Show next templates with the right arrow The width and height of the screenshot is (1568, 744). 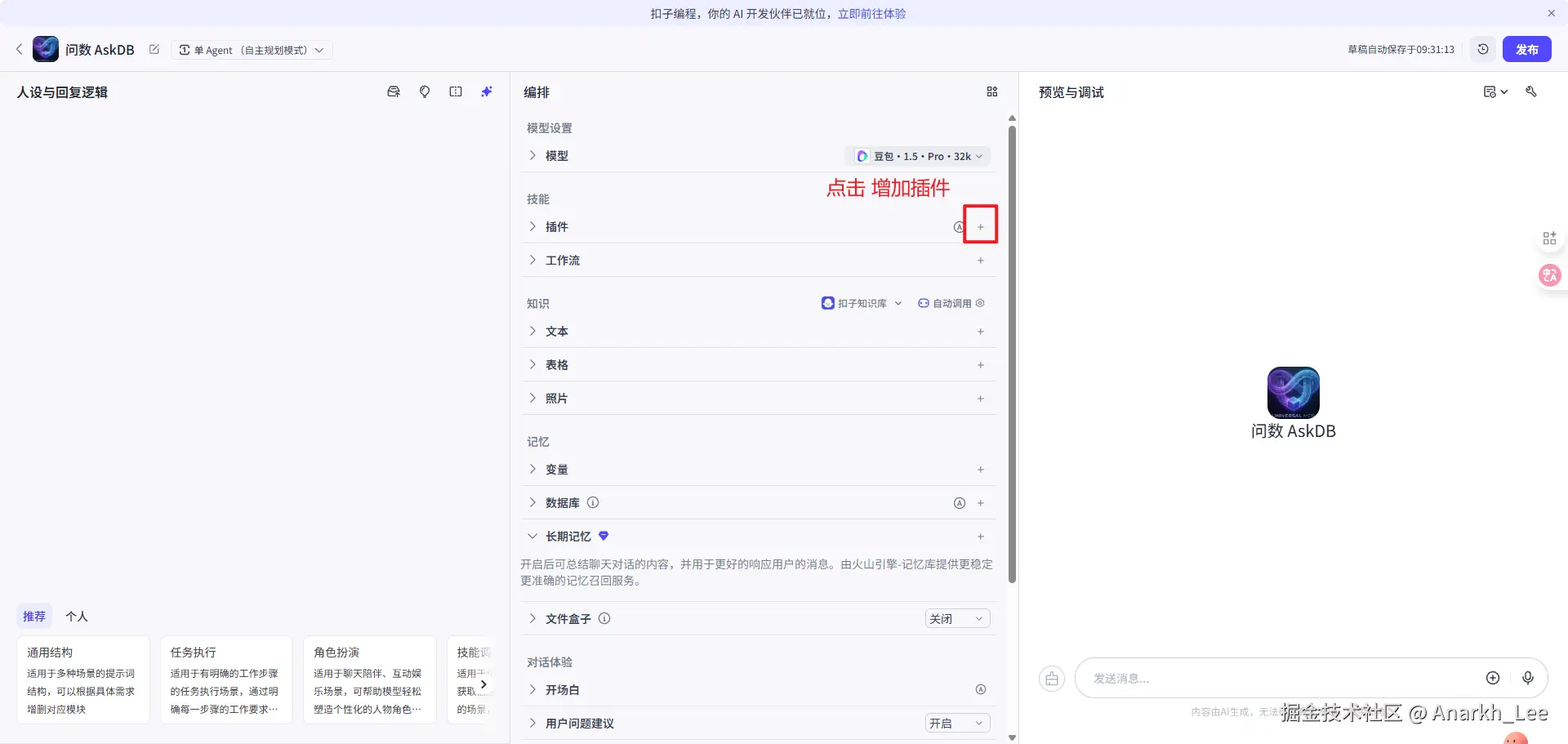(x=483, y=684)
